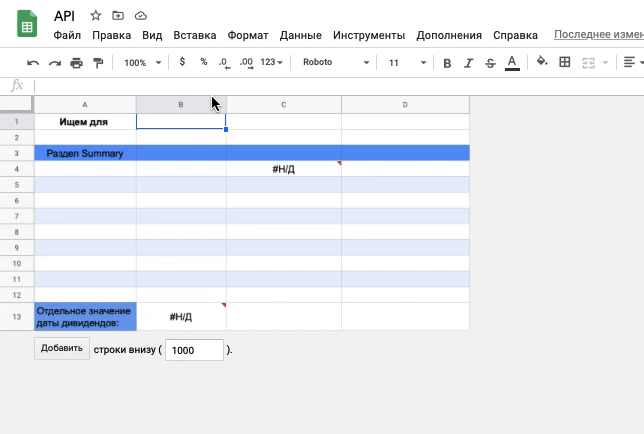Viewport: 644px width, 434px height.
Task: Open the 123 number format dropdown
Action: tap(271, 62)
